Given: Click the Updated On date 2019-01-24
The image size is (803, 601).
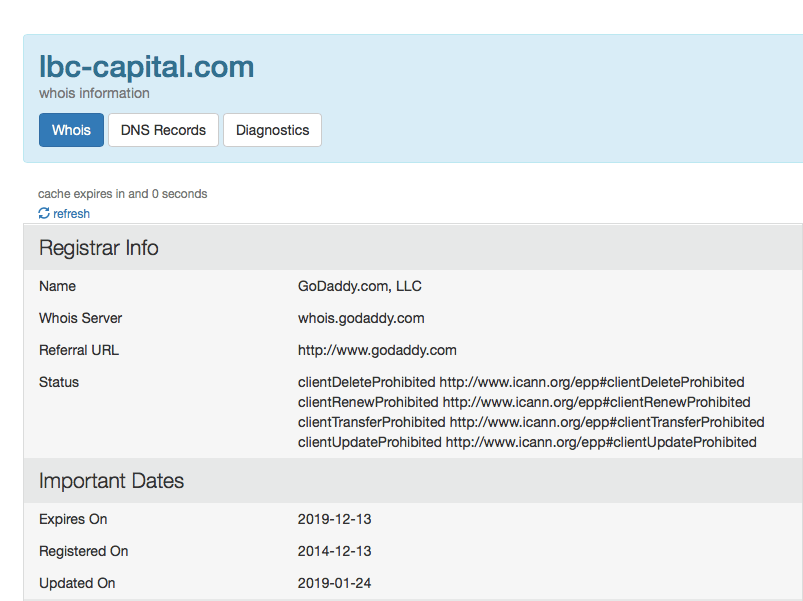Looking at the screenshot, I should pos(335,583).
